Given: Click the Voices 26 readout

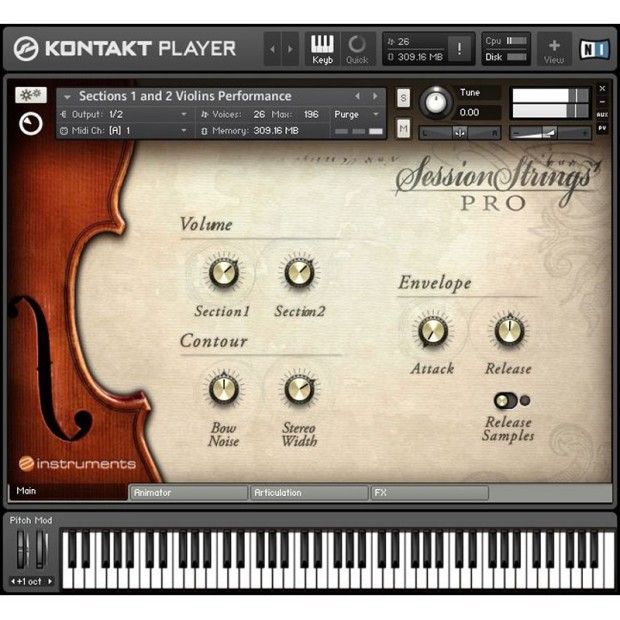Looking at the screenshot, I should [x=233, y=114].
